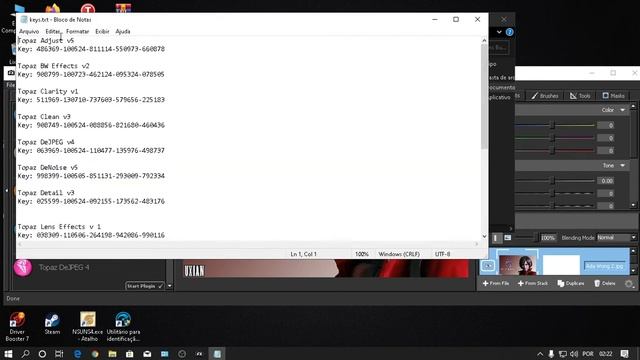
Task: Open Microsoft Store from the taskbar
Action: tap(129, 353)
